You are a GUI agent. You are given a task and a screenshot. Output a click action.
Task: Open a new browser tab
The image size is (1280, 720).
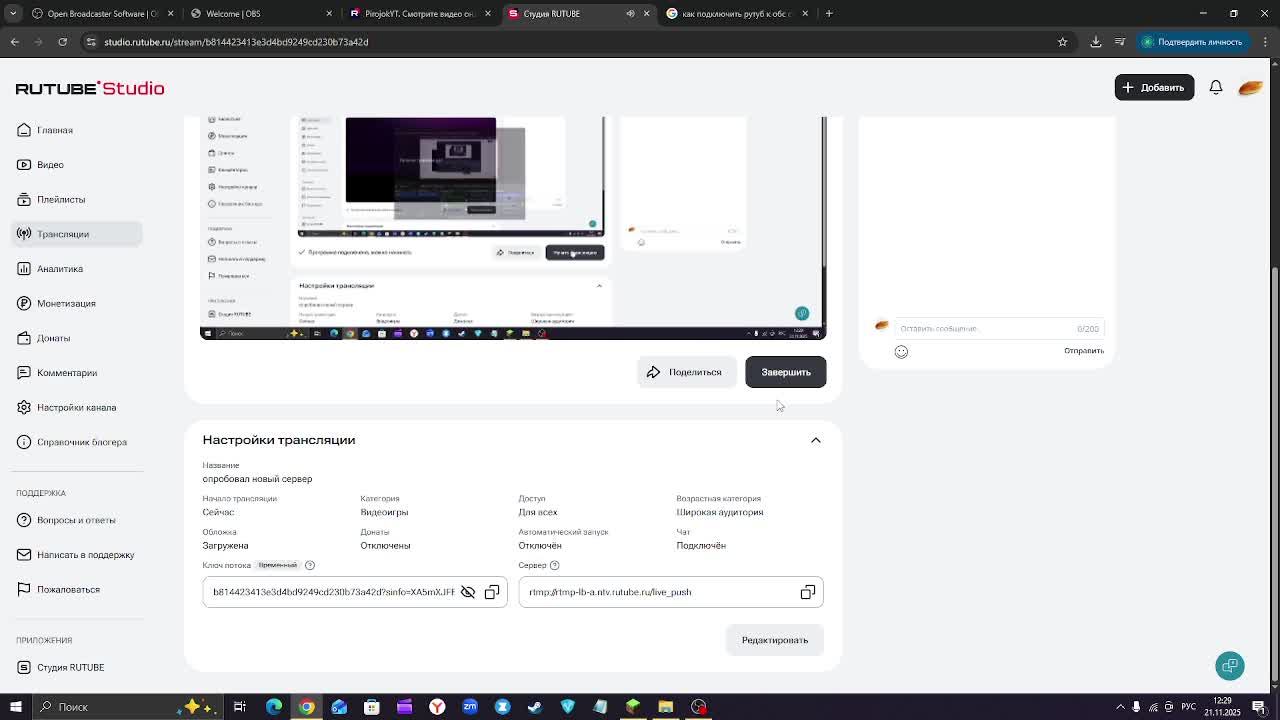pos(829,14)
